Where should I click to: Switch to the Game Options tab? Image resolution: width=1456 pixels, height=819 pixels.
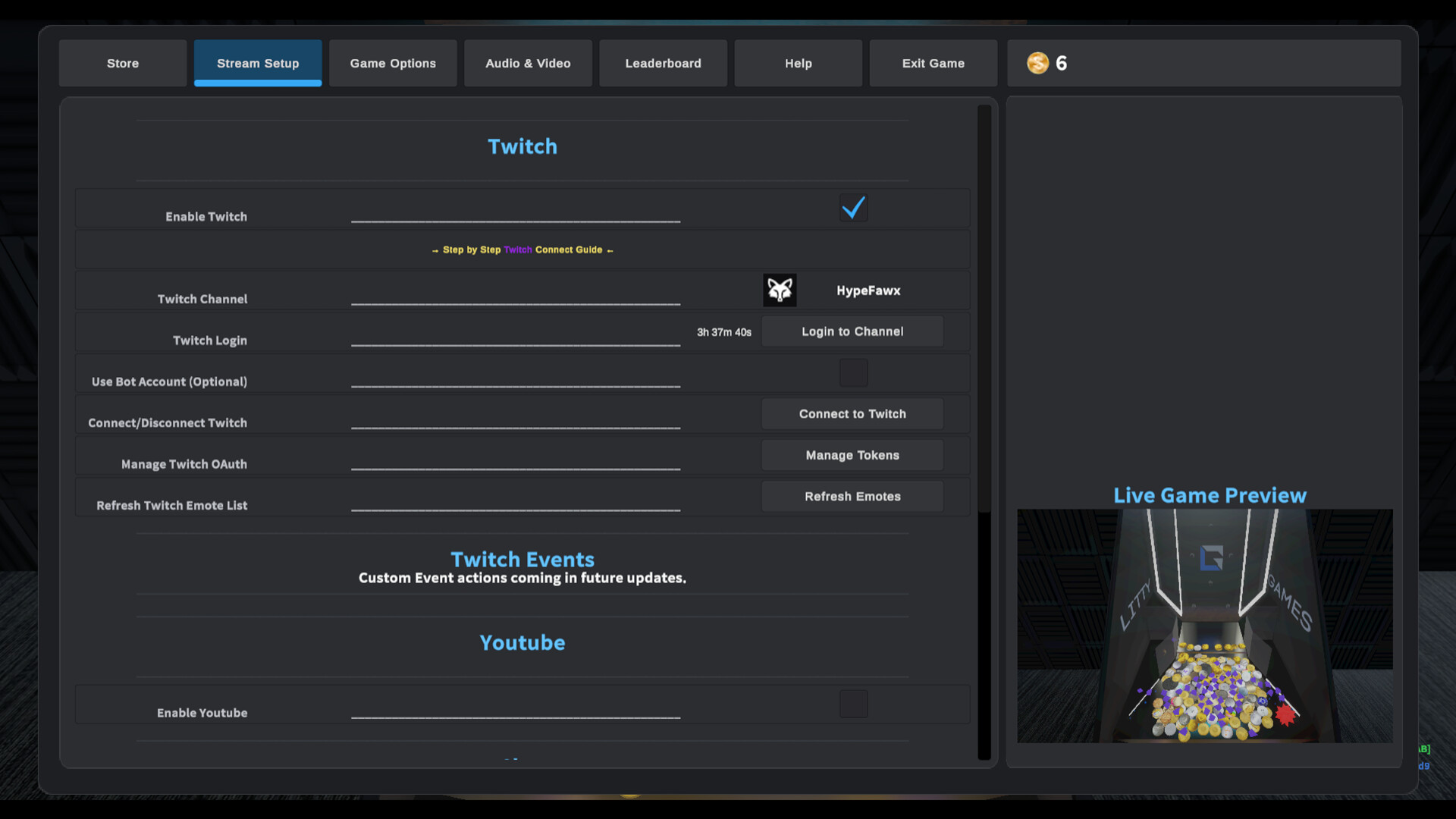(393, 63)
